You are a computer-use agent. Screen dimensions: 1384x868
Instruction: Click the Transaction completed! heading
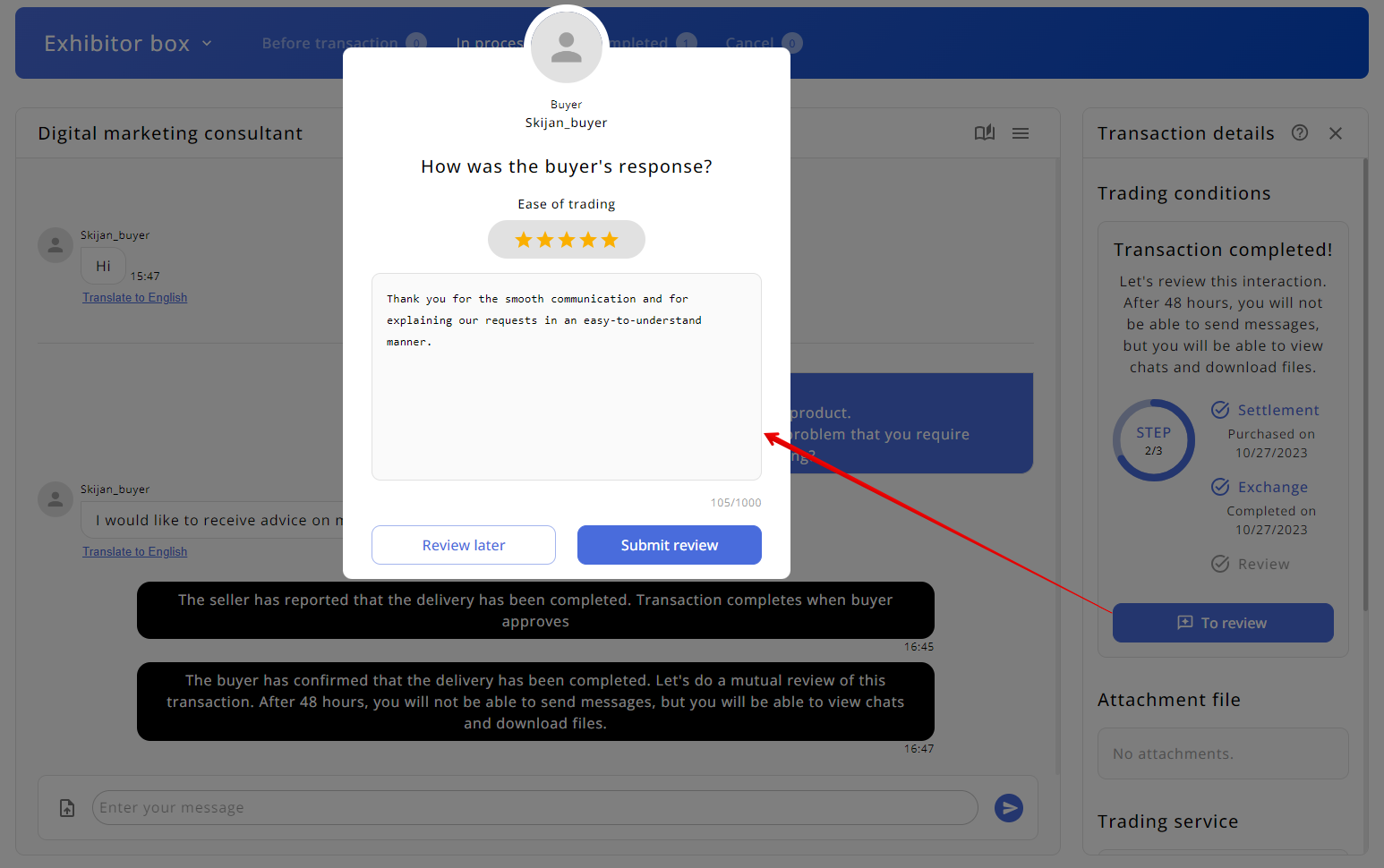1223,250
